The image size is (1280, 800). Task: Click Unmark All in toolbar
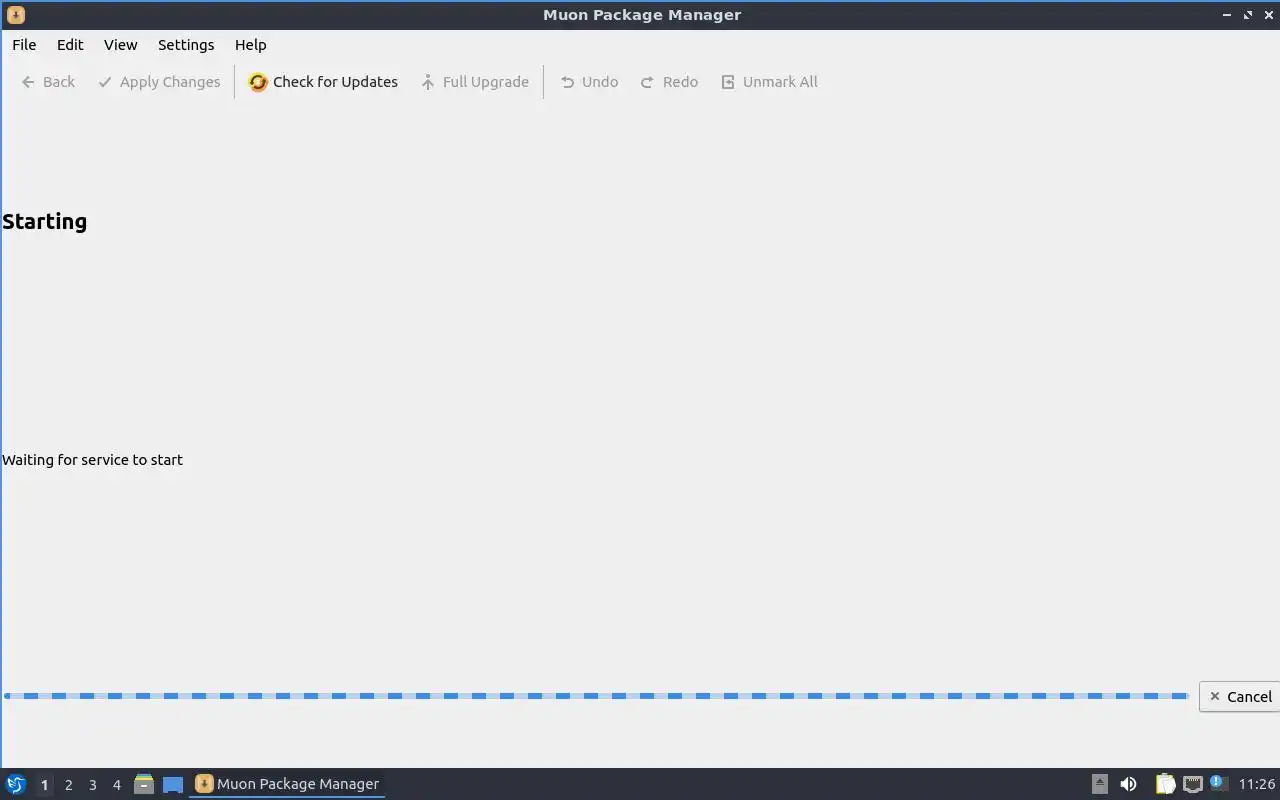[769, 82]
